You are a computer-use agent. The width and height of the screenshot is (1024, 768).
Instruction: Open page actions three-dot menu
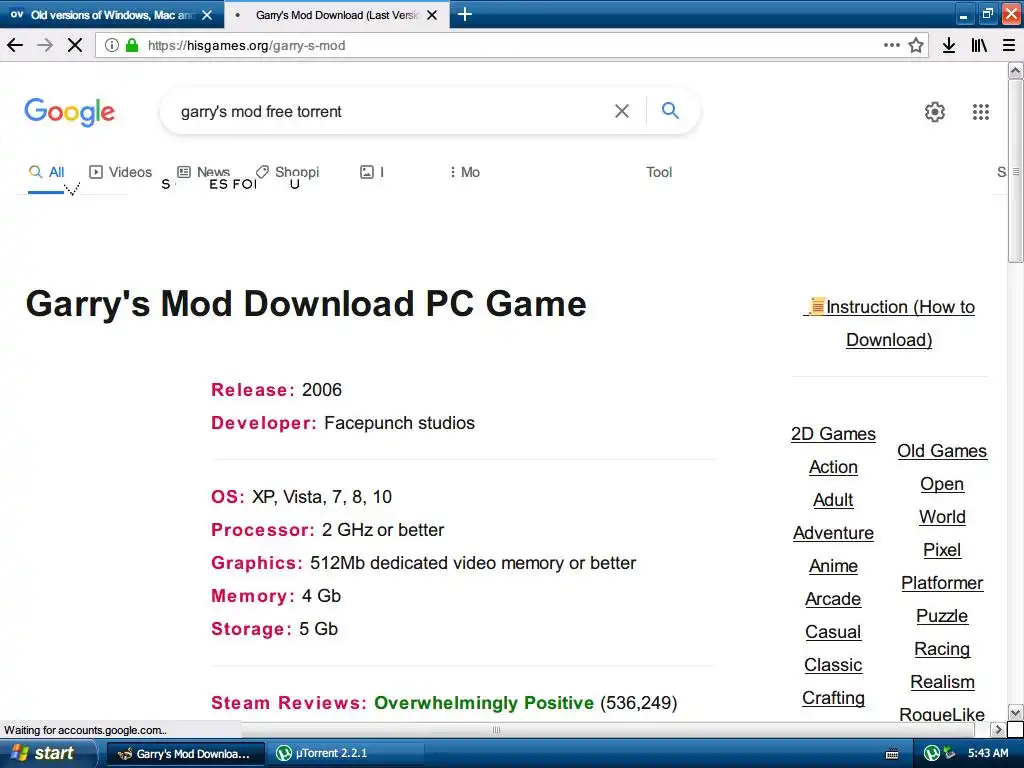[x=891, y=45]
